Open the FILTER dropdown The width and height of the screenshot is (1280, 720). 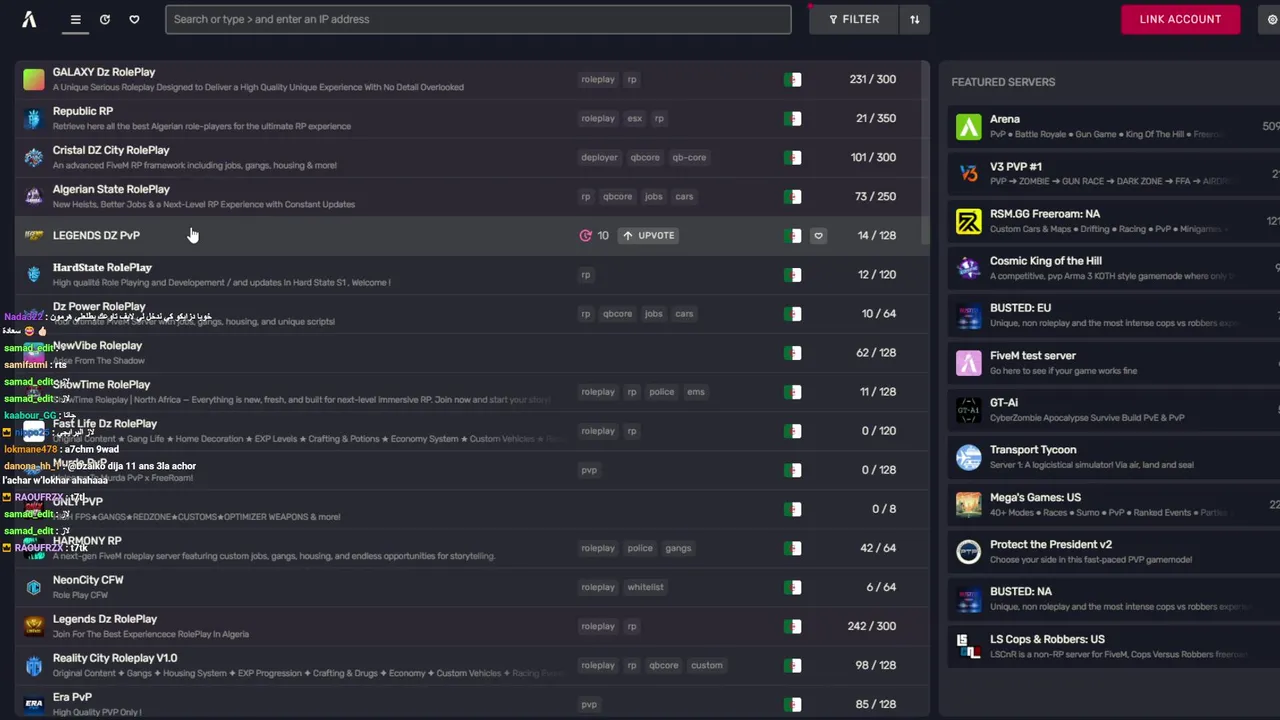pyautogui.click(x=854, y=19)
